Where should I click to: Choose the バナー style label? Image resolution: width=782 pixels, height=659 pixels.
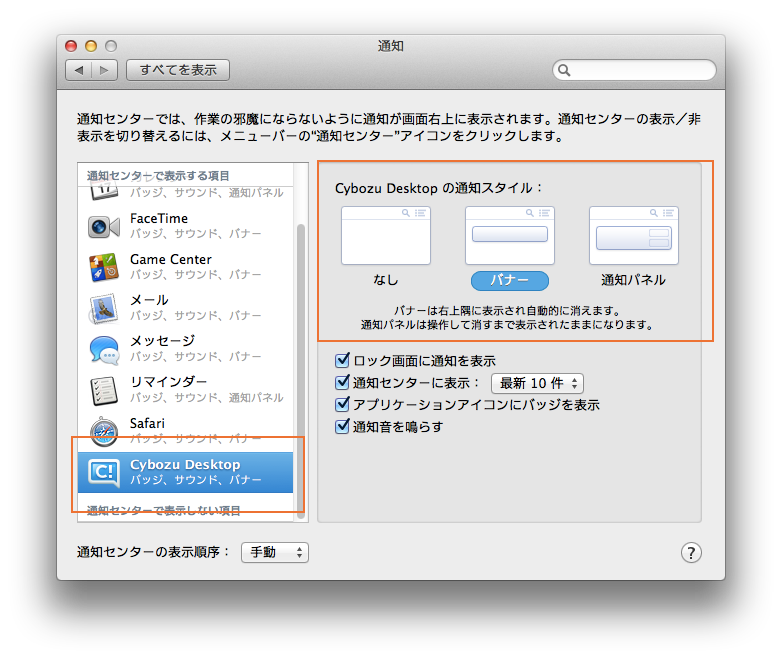click(x=510, y=280)
